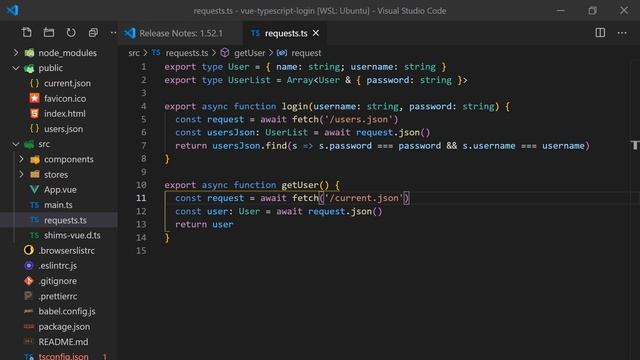Screen dimensions: 640x360
Task: Click the getUser function name on line 10
Action: point(300,185)
